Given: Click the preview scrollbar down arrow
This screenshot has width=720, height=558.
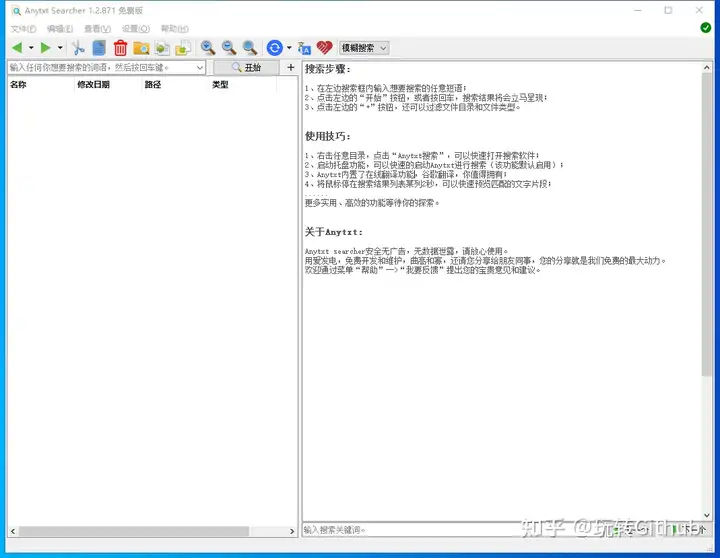Looking at the screenshot, I should (x=707, y=515).
